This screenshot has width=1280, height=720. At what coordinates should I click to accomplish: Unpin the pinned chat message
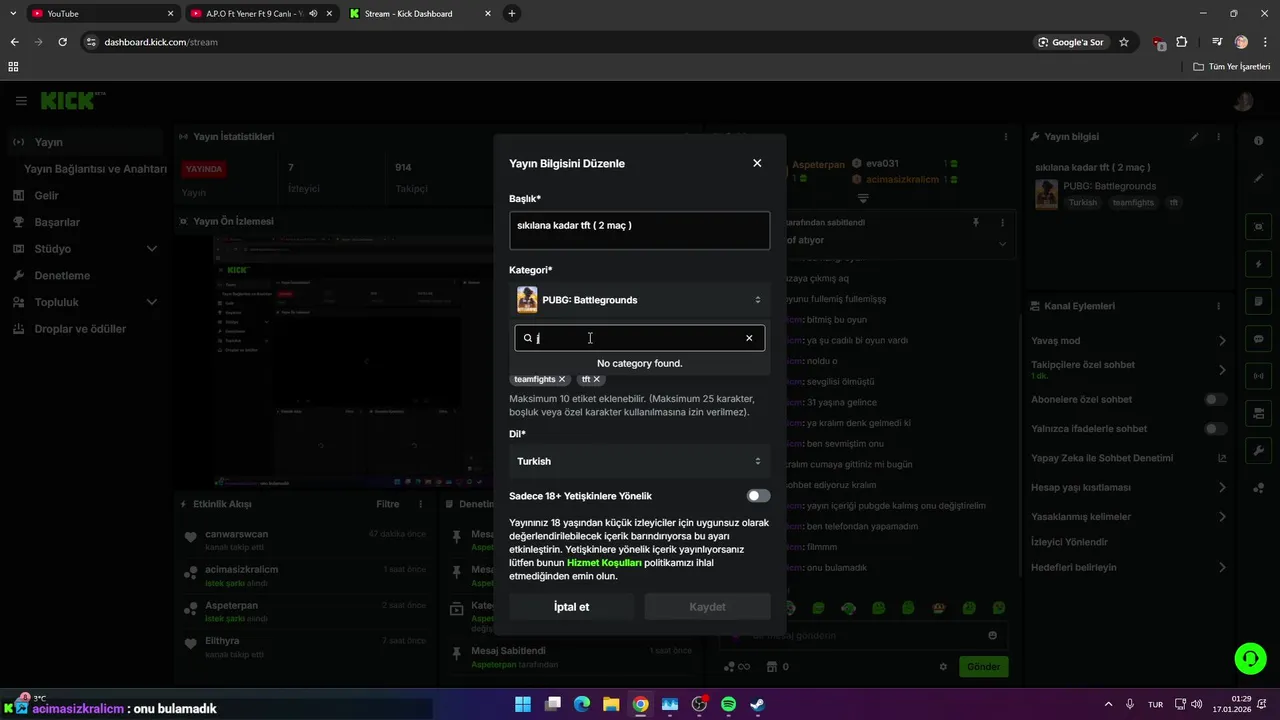click(x=976, y=223)
